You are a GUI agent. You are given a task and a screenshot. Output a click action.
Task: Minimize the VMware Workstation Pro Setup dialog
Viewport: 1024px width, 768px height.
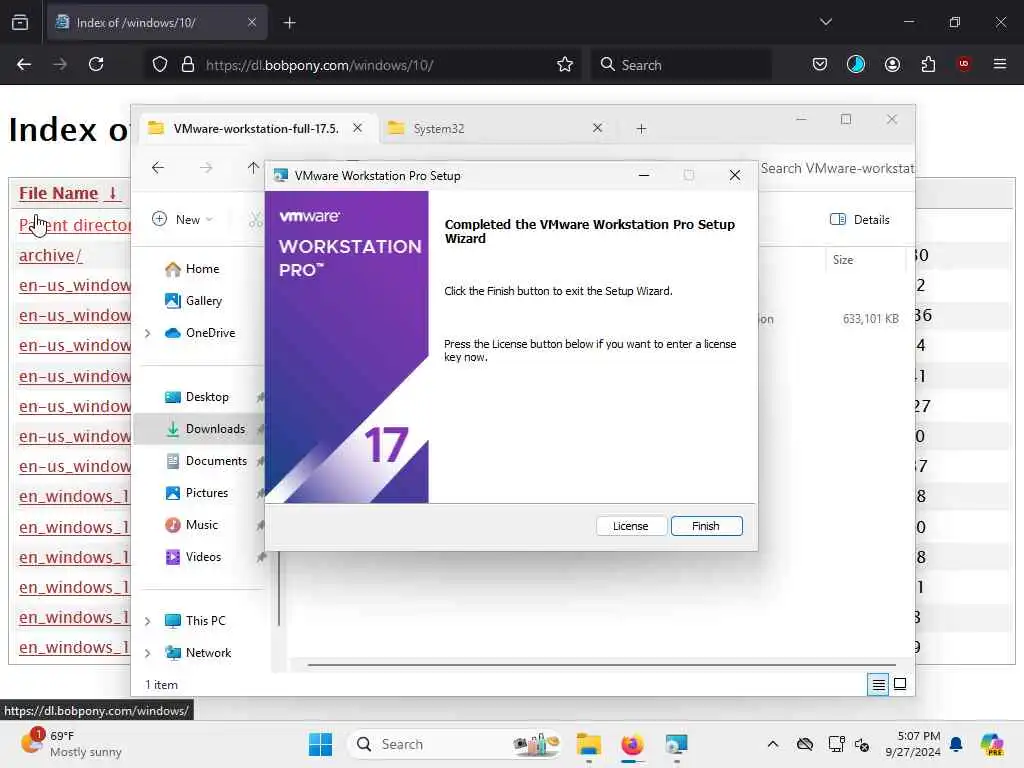coord(644,176)
